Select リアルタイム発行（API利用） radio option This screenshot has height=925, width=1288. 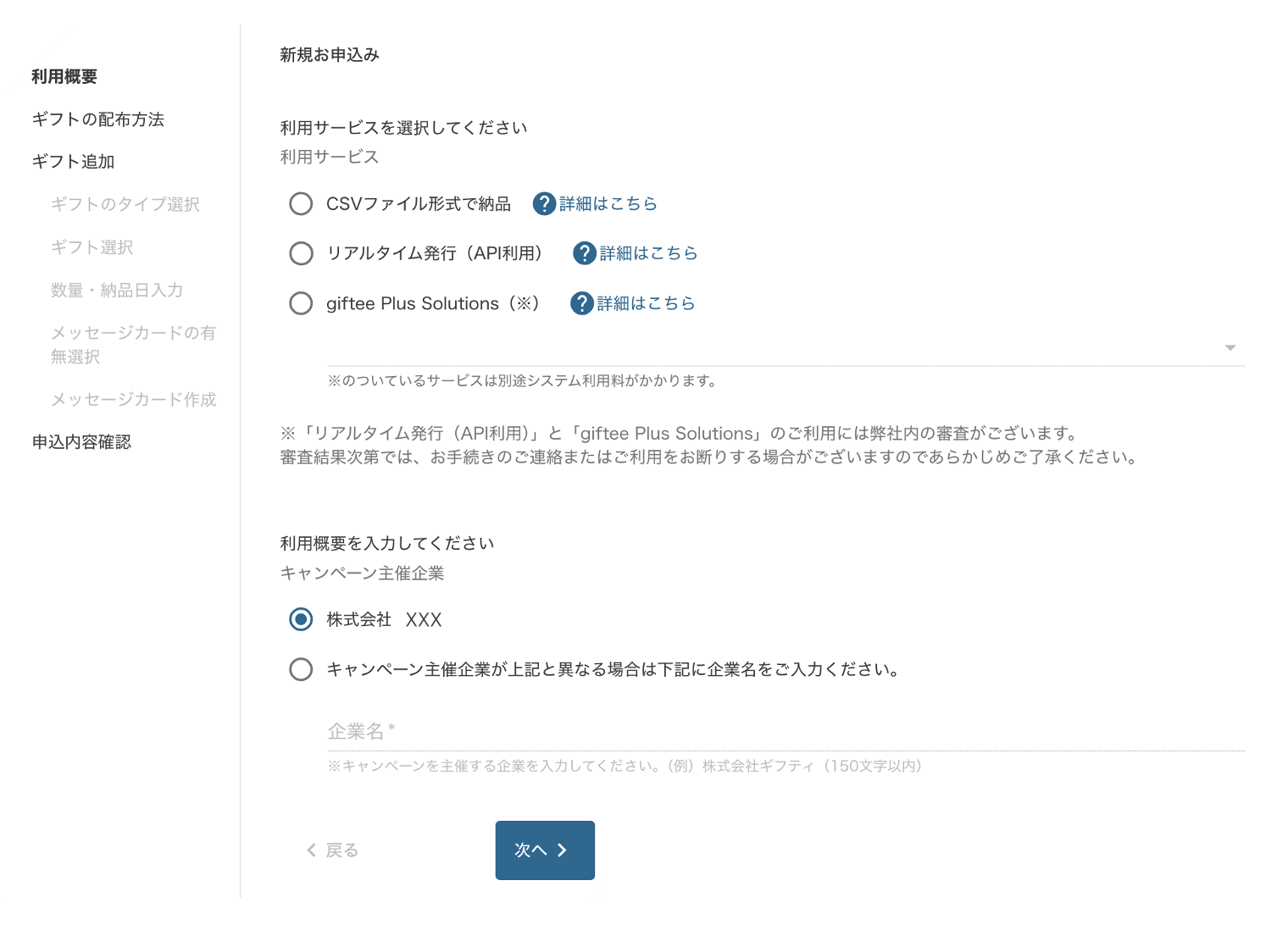click(301, 253)
